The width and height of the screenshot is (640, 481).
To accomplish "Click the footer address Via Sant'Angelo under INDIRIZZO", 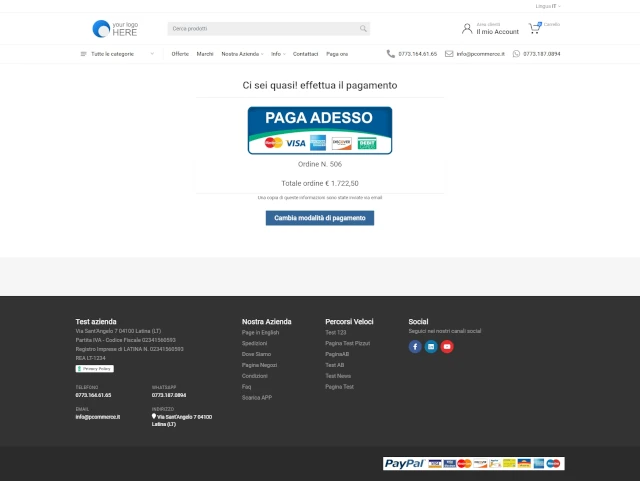I will click(182, 421).
